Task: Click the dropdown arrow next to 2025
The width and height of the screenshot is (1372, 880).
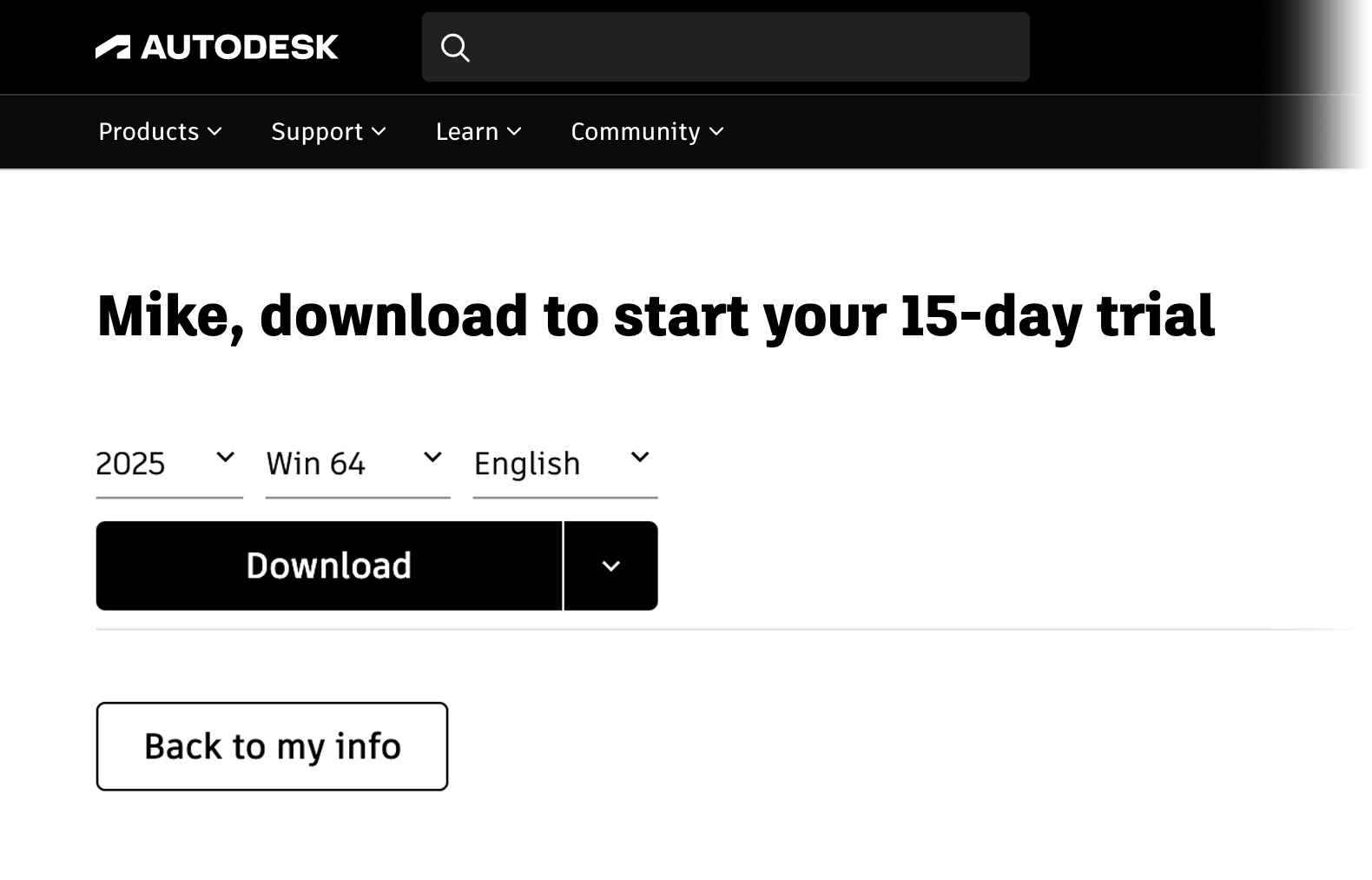Action: [x=227, y=458]
